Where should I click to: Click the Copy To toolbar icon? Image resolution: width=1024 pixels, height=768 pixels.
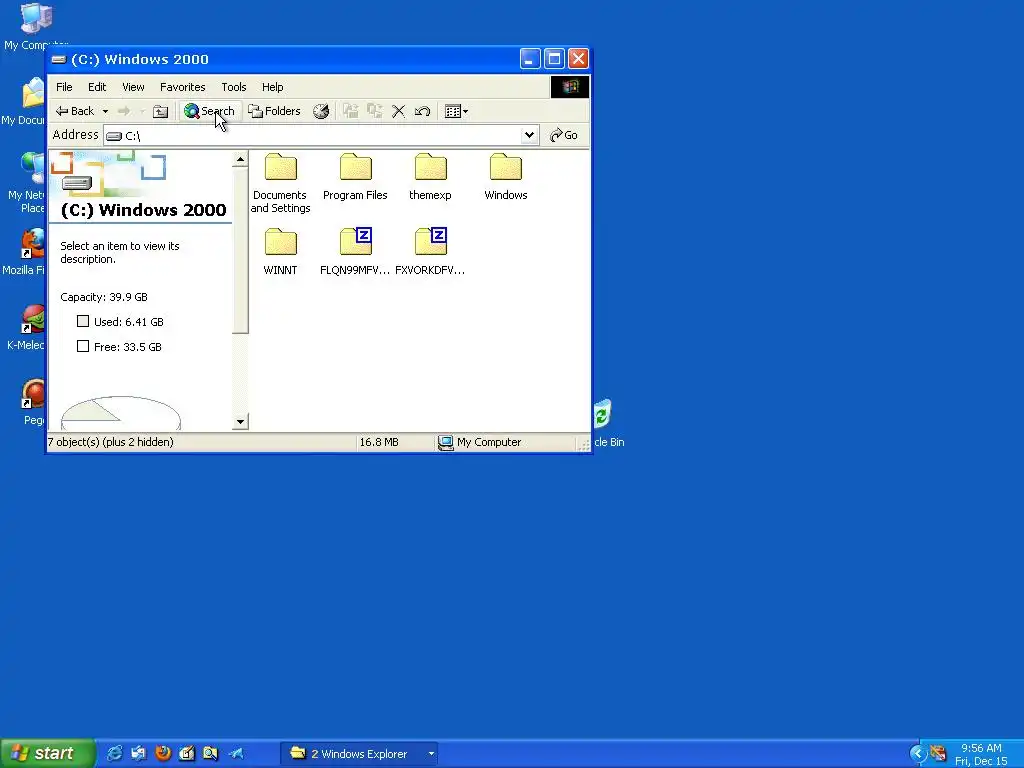point(374,111)
